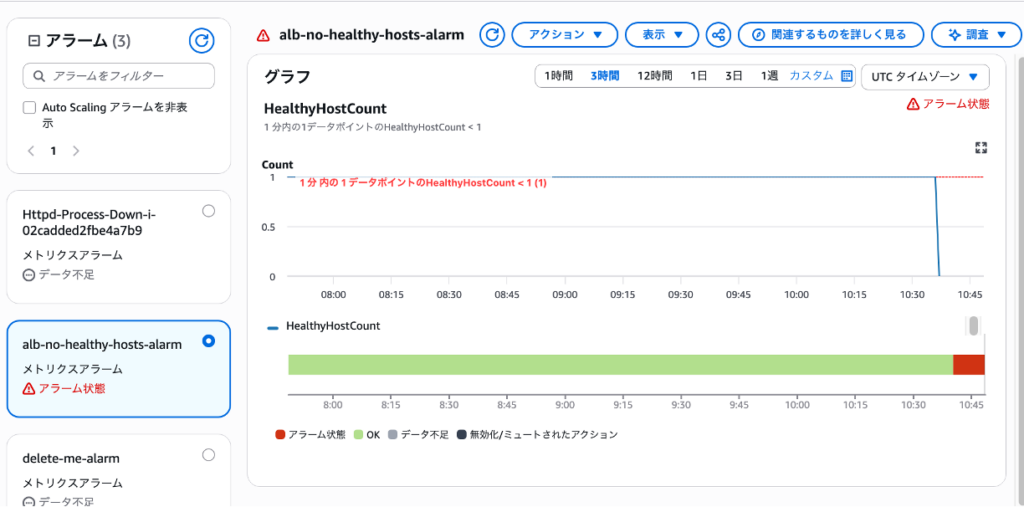
Task: Click the green OK legend swatch
Action: (359, 434)
